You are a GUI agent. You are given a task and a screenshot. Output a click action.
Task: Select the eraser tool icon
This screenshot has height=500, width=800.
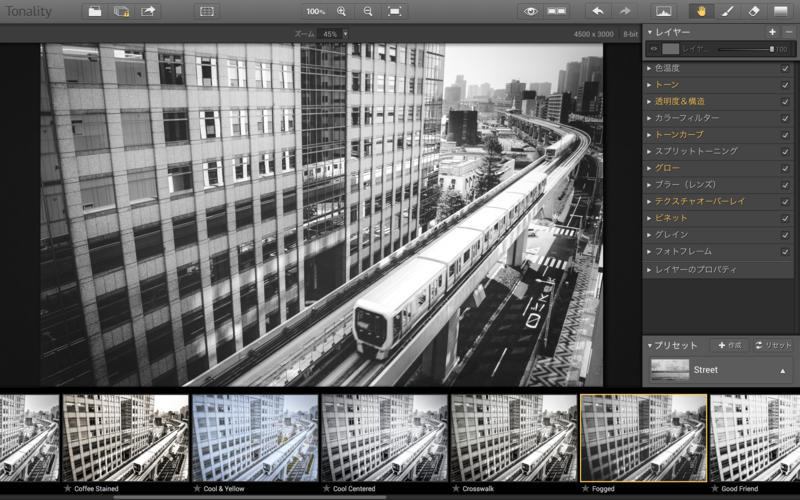tap(754, 11)
